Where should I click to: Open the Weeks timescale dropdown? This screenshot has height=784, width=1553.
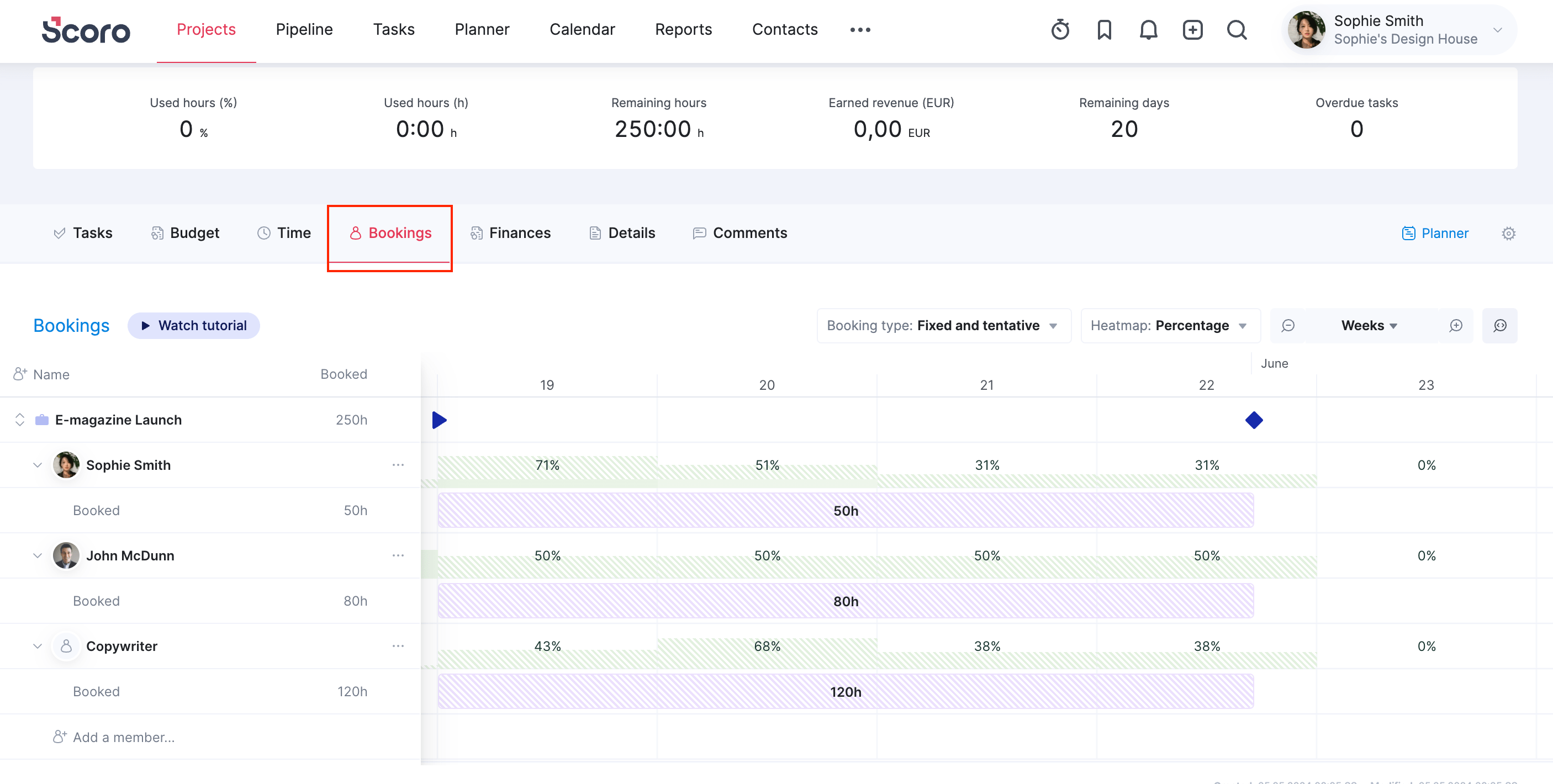pyautogui.click(x=1369, y=325)
